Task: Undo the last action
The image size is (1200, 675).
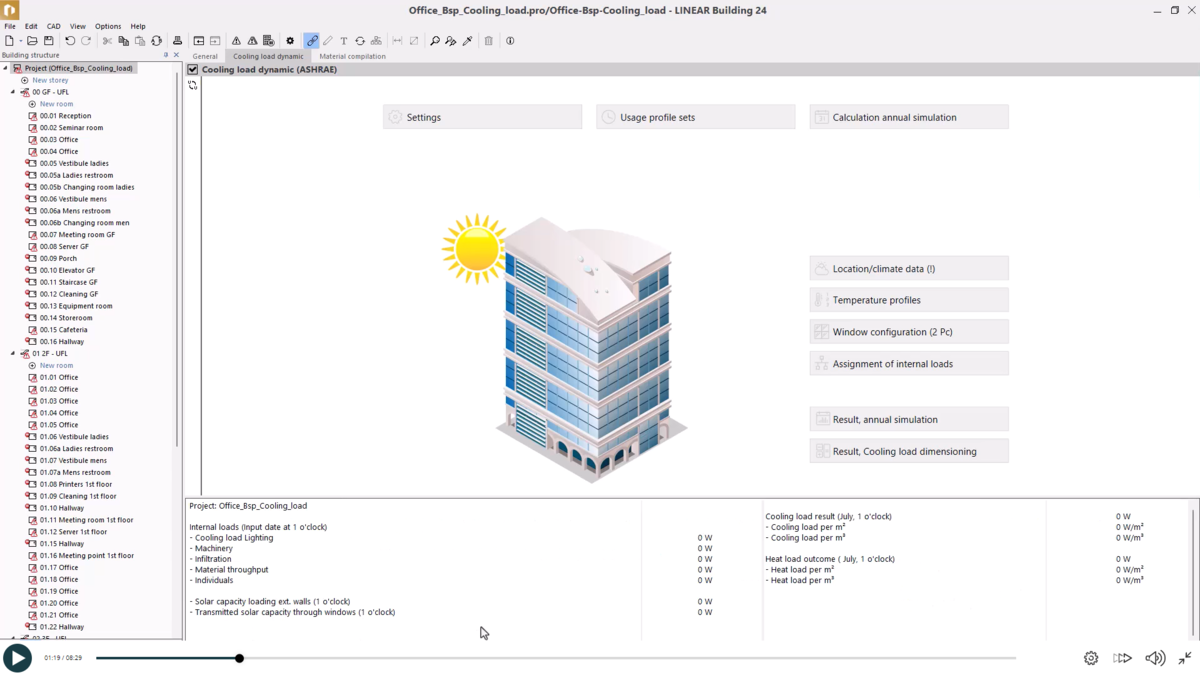Action: pos(68,41)
